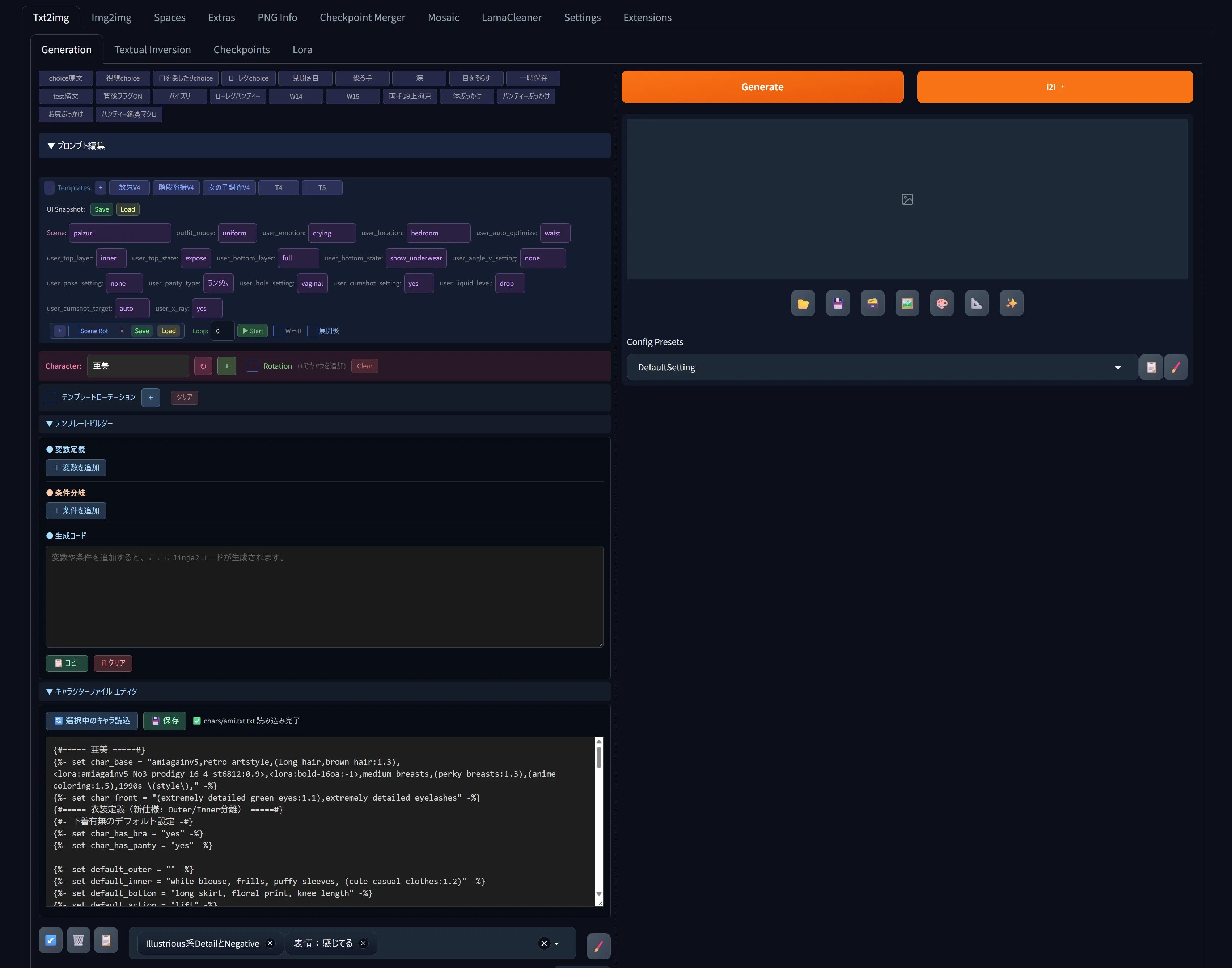Click the sparkles upscale icon
Screen dimensions: 1232x968
1011,303
